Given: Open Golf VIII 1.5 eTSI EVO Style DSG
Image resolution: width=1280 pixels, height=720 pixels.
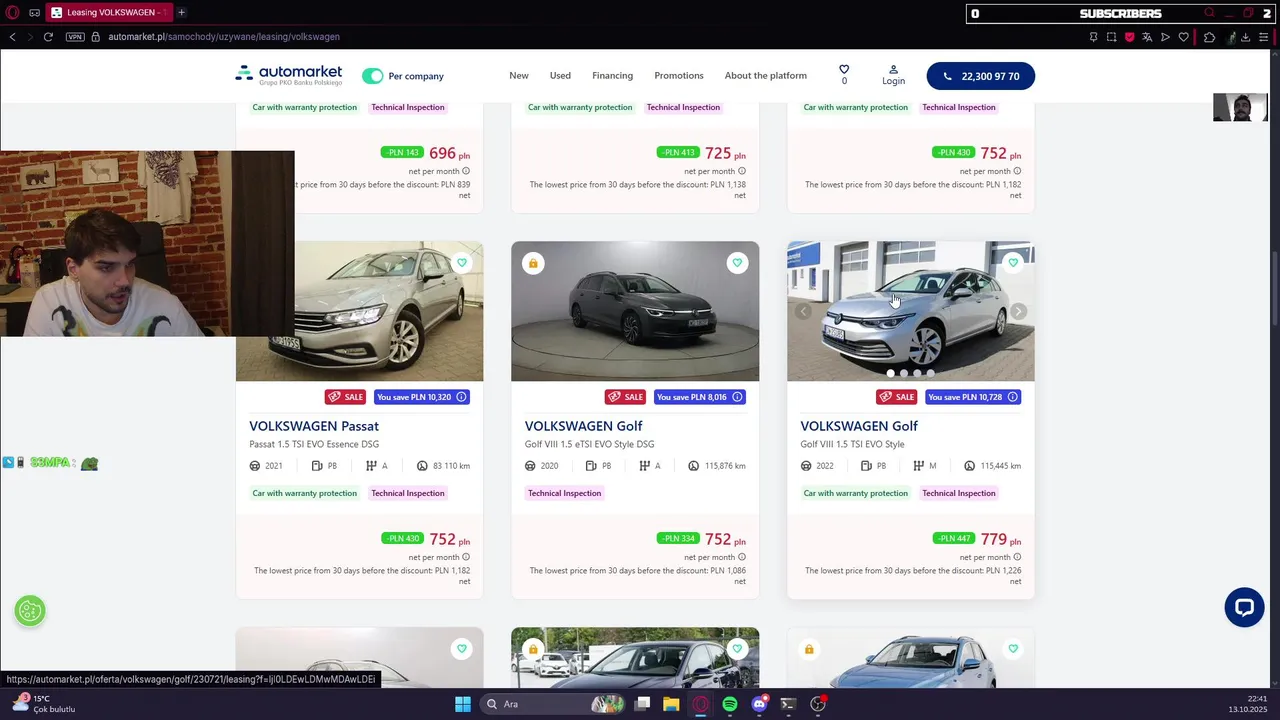Looking at the screenshot, I should pos(589,444).
